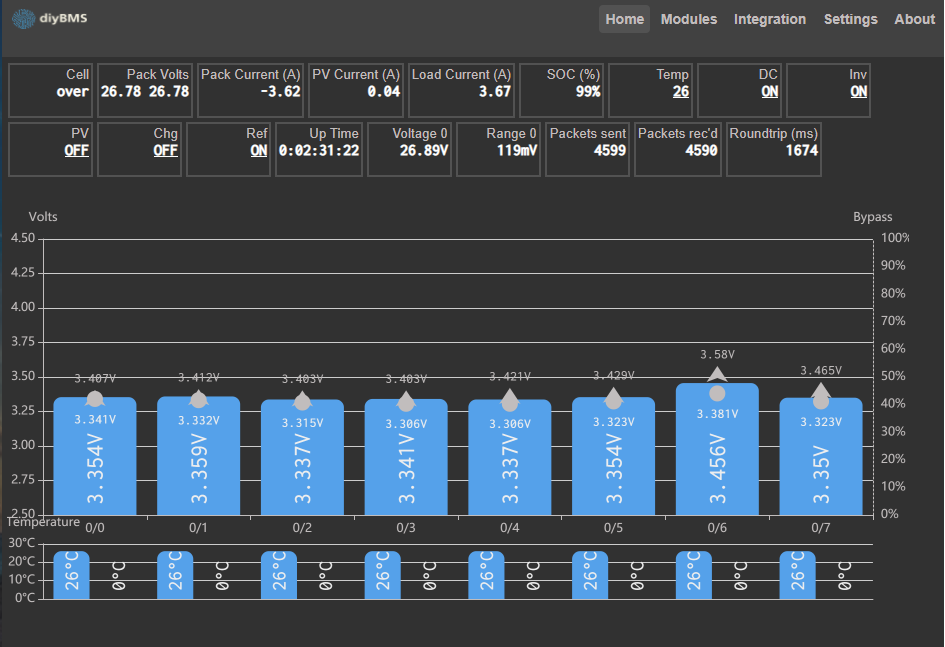Toggle the Inv ON state
The width and height of the screenshot is (945, 647).
point(859,92)
